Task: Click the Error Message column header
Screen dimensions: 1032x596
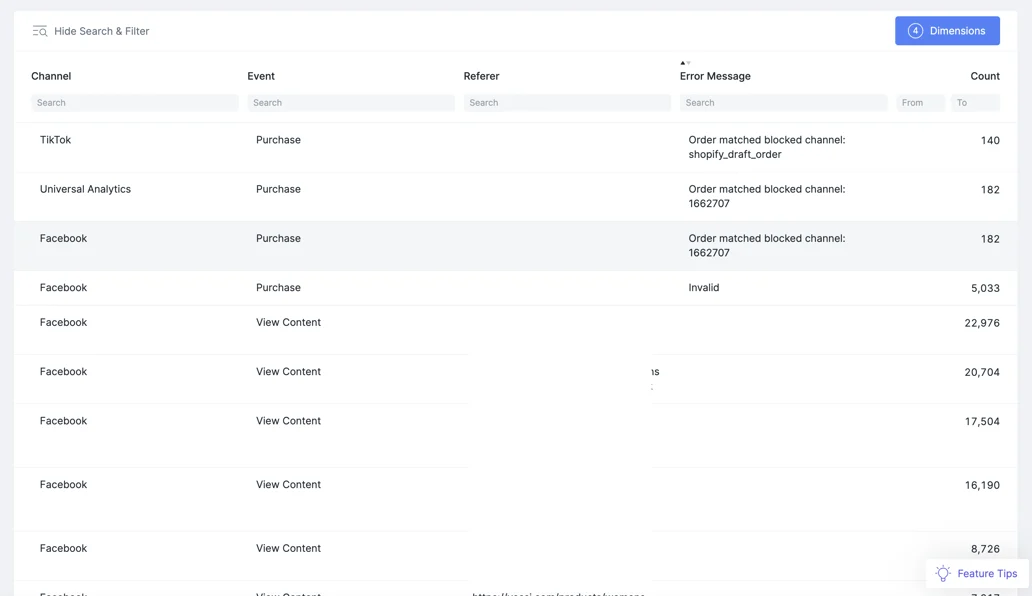Action: coord(715,76)
